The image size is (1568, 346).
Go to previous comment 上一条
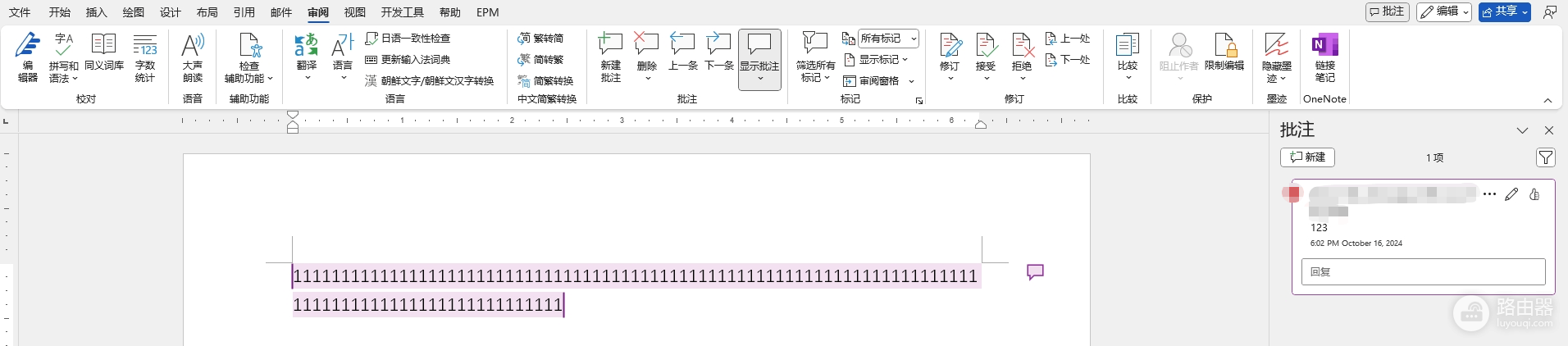682,52
